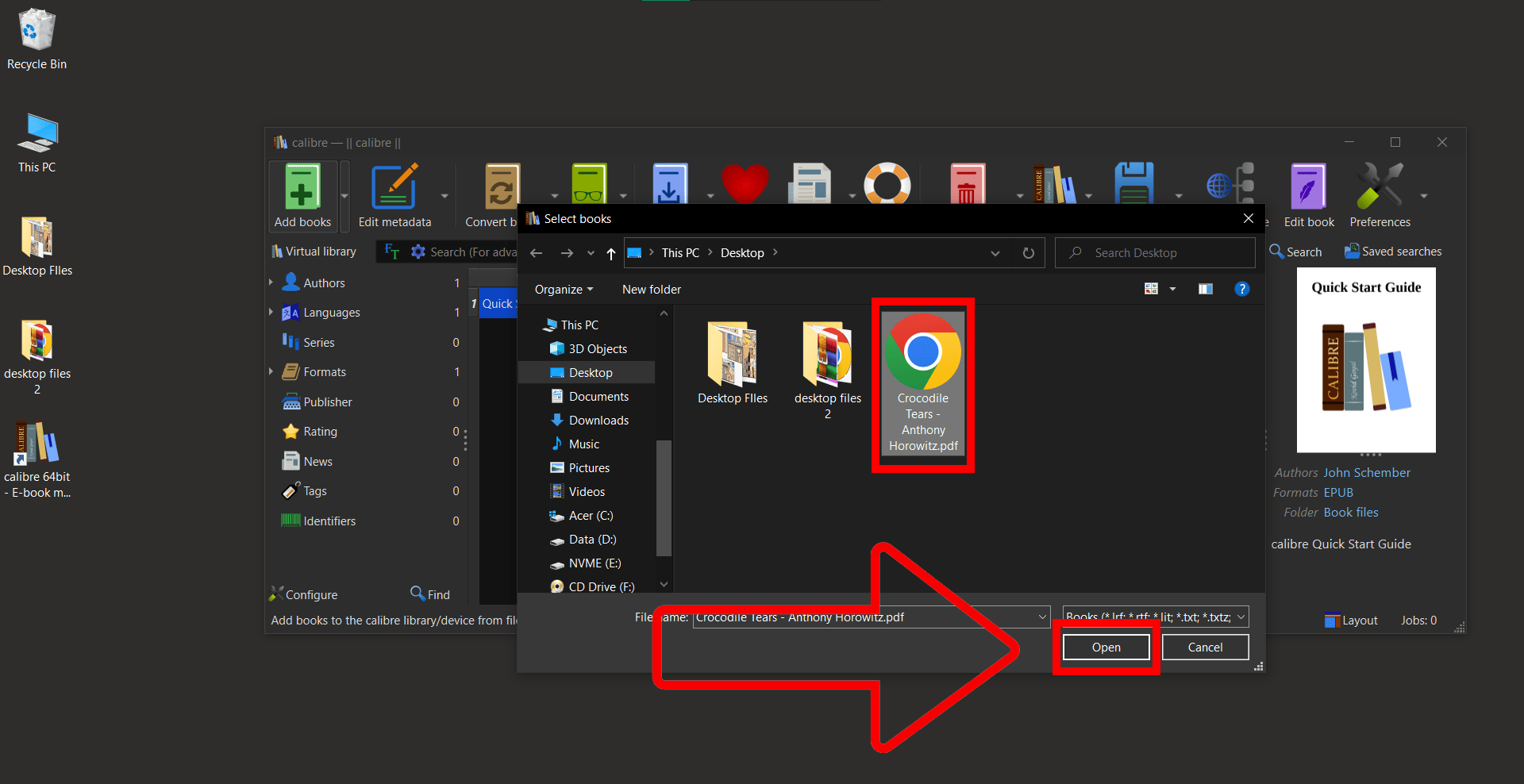1524x784 pixels.
Task: Open the Organize menu
Action: pos(563,289)
